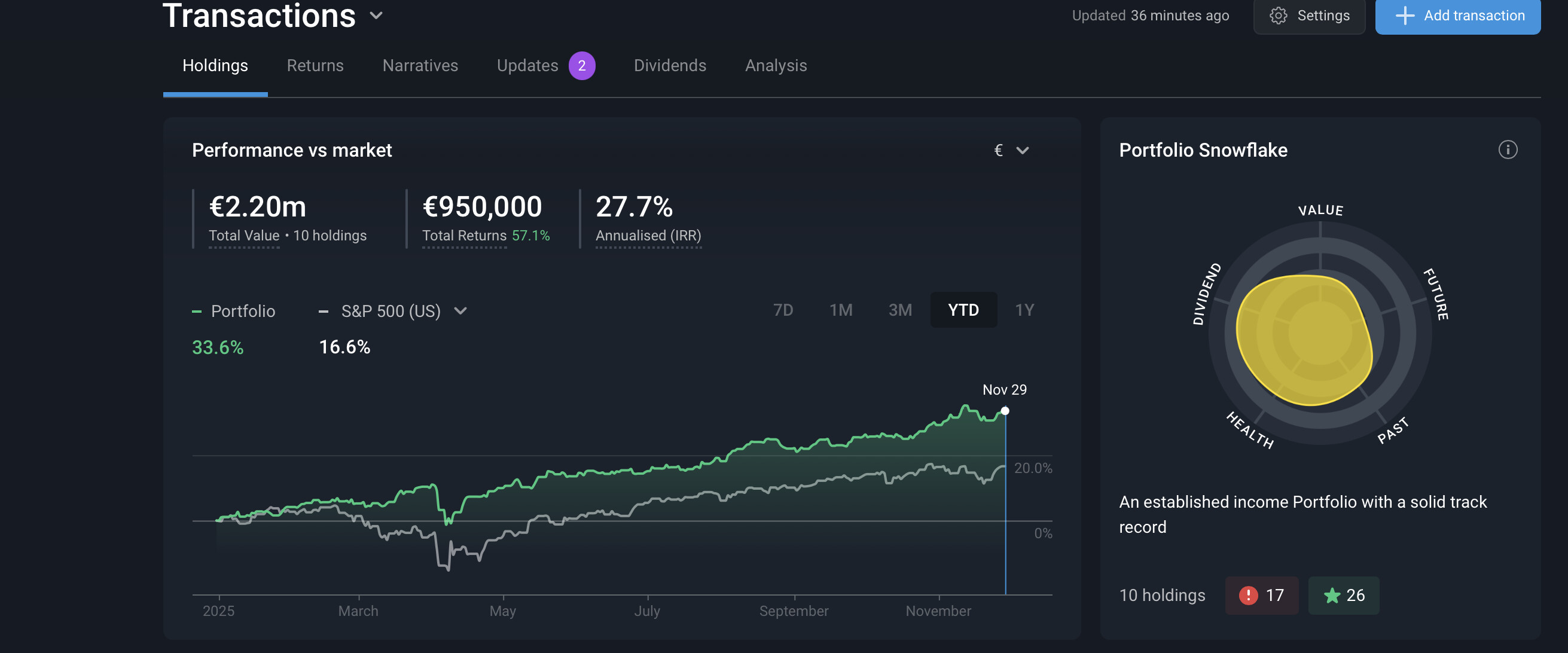Click the plus icon in Add transaction

coord(1404,15)
